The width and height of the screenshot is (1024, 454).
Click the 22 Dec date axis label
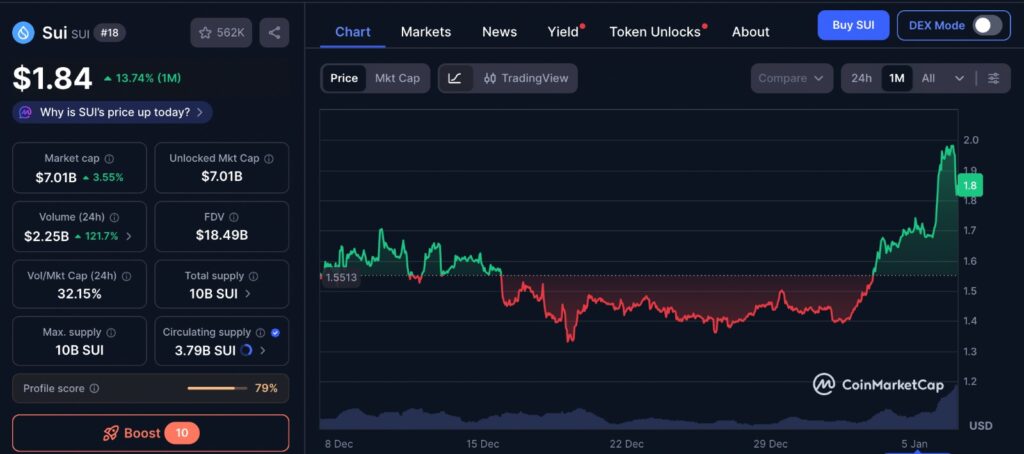coord(626,444)
